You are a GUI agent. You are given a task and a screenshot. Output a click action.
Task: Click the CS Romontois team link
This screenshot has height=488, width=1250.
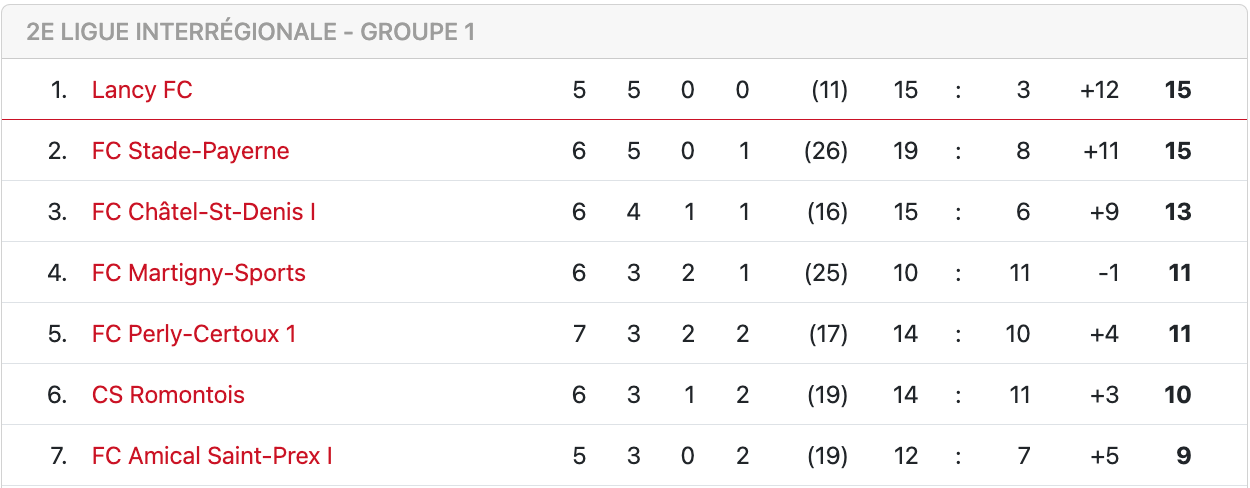168,395
